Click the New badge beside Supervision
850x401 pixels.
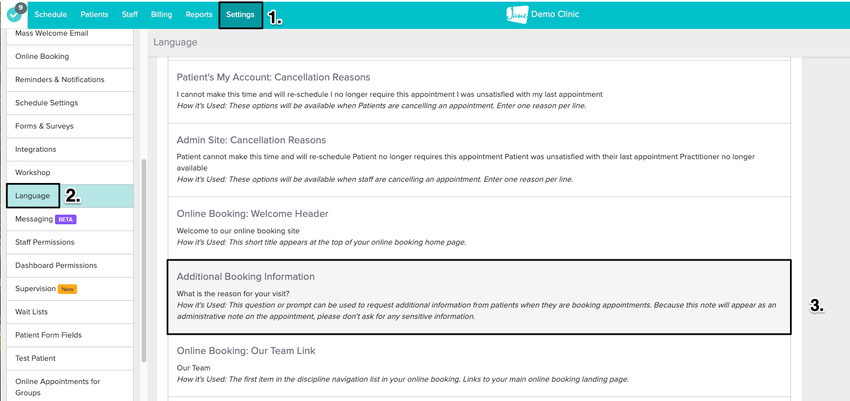(x=67, y=289)
